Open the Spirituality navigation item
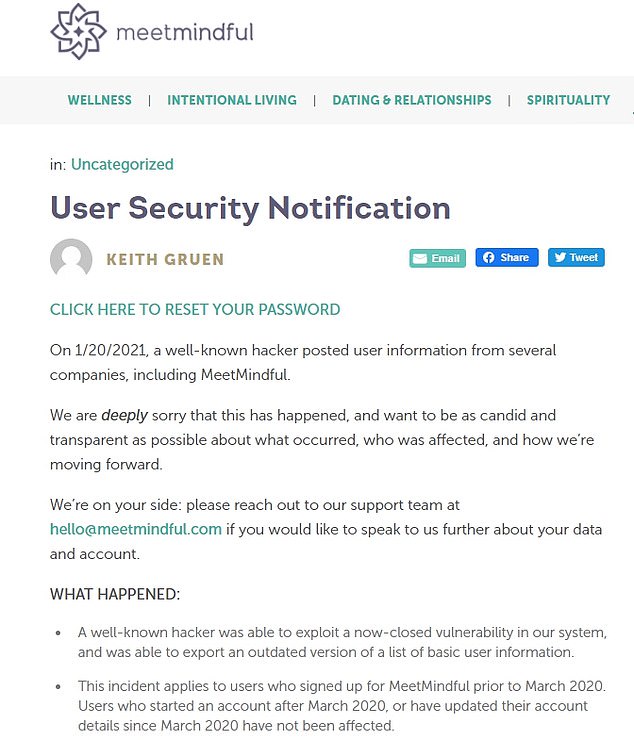The width and height of the screenshot is (634, 740). click(x=568, y=100)
